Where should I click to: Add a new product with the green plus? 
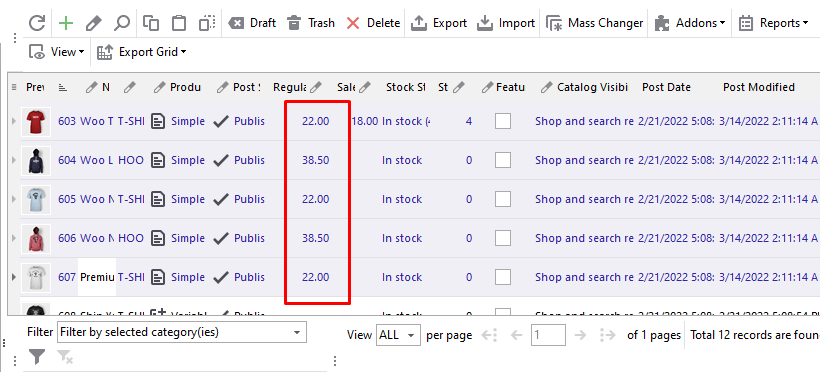point(66,23)
